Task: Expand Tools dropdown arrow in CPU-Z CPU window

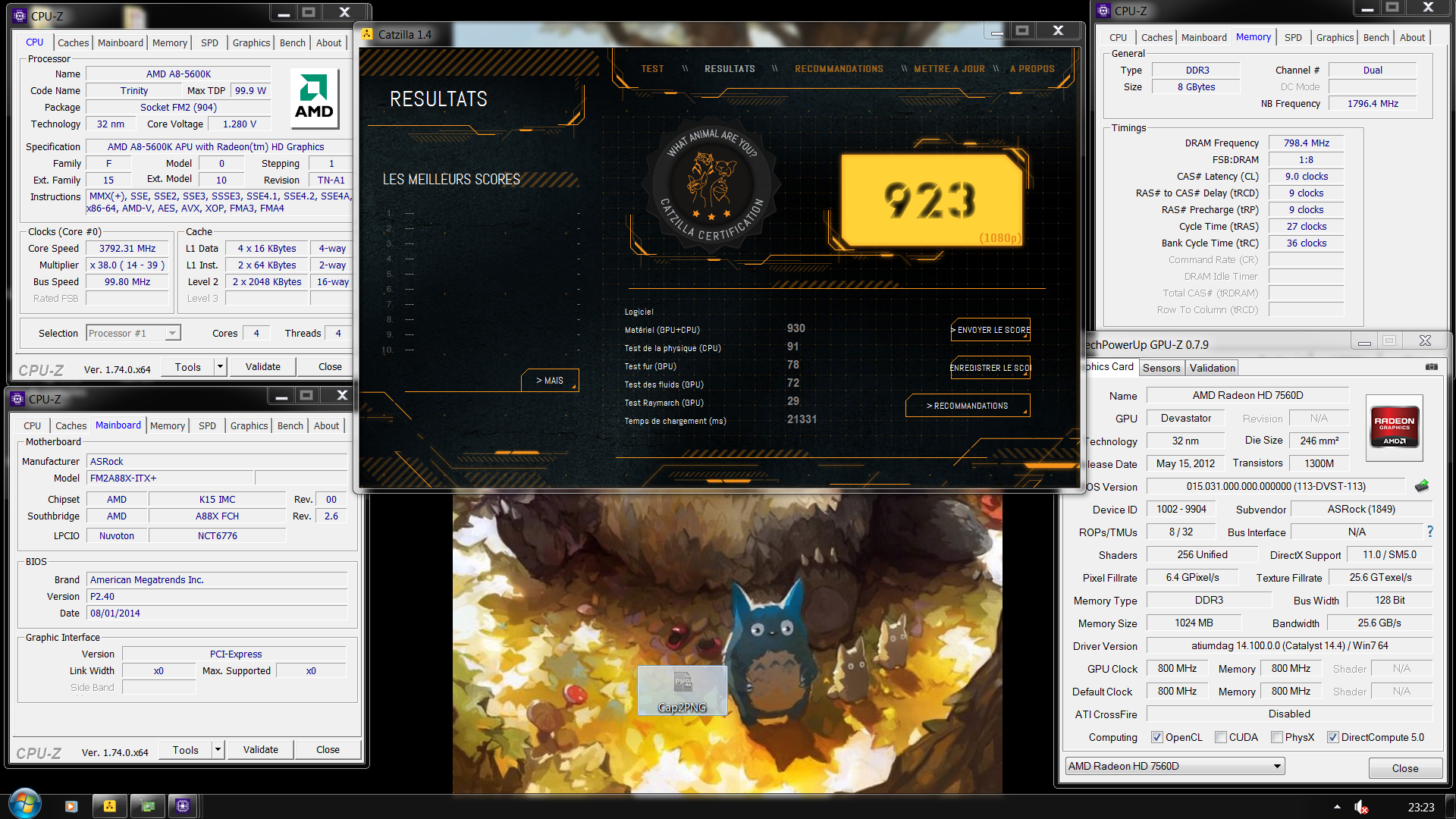Action: [x=220, y=367]
